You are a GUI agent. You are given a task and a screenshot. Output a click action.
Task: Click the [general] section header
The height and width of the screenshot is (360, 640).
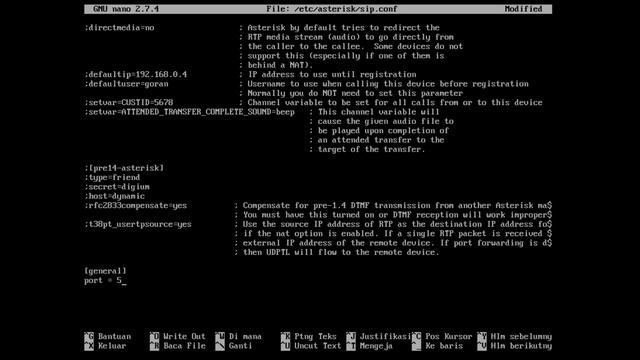[105, 271]
